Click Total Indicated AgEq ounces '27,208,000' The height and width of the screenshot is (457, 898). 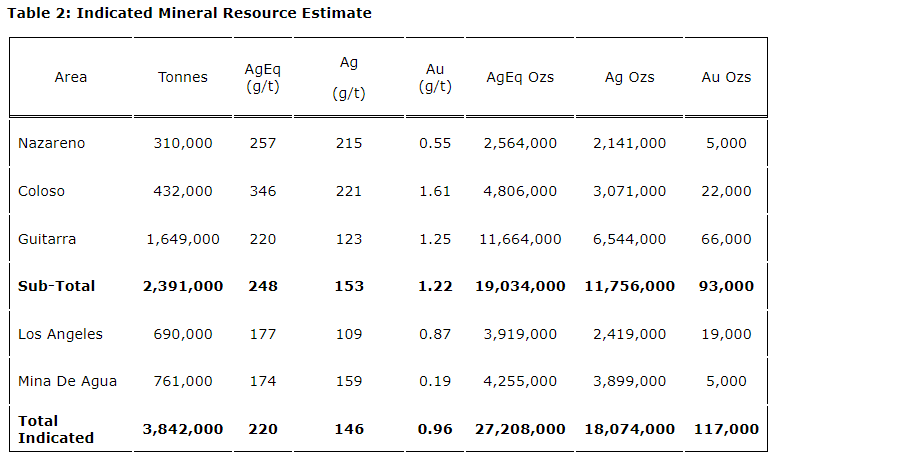coord(520,430)
